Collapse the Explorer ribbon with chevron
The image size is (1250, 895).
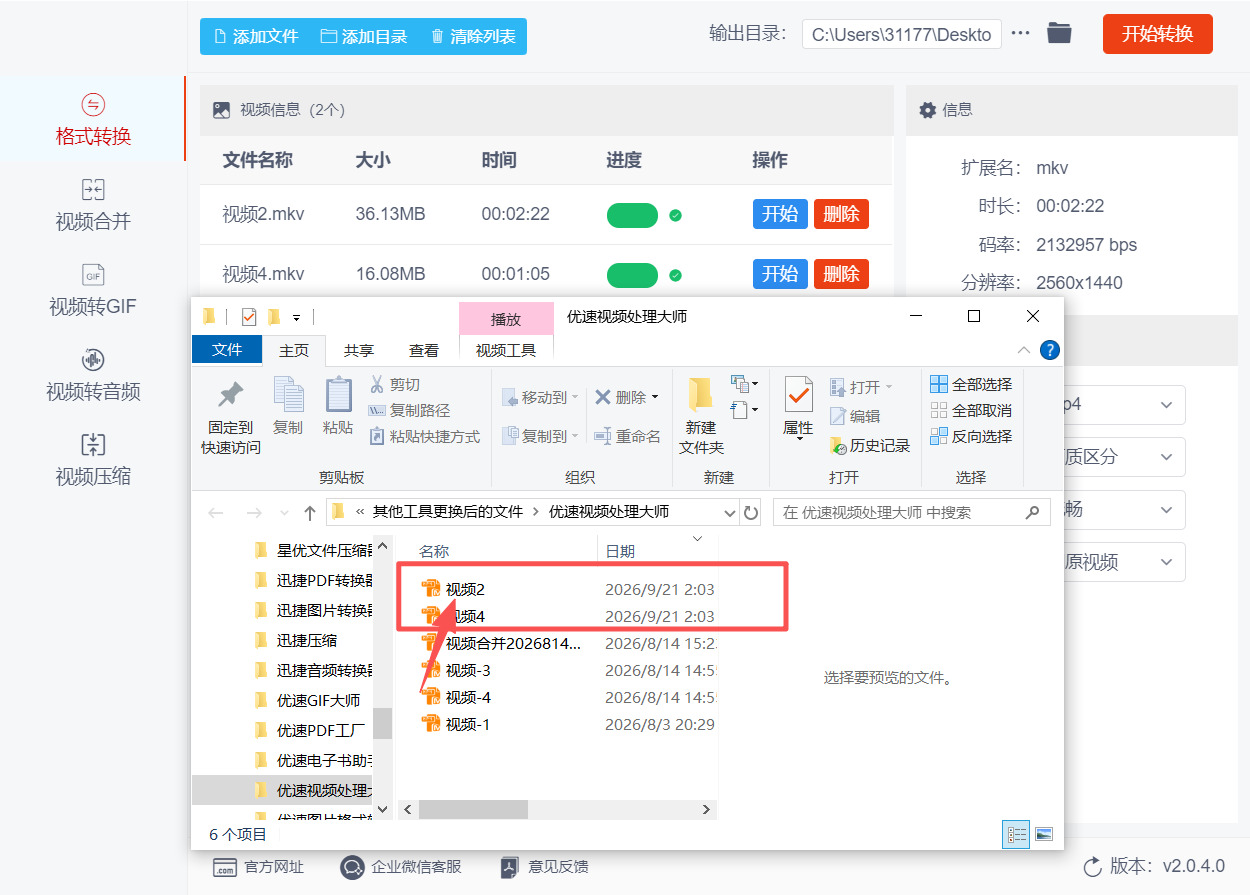click(1024, 350)
